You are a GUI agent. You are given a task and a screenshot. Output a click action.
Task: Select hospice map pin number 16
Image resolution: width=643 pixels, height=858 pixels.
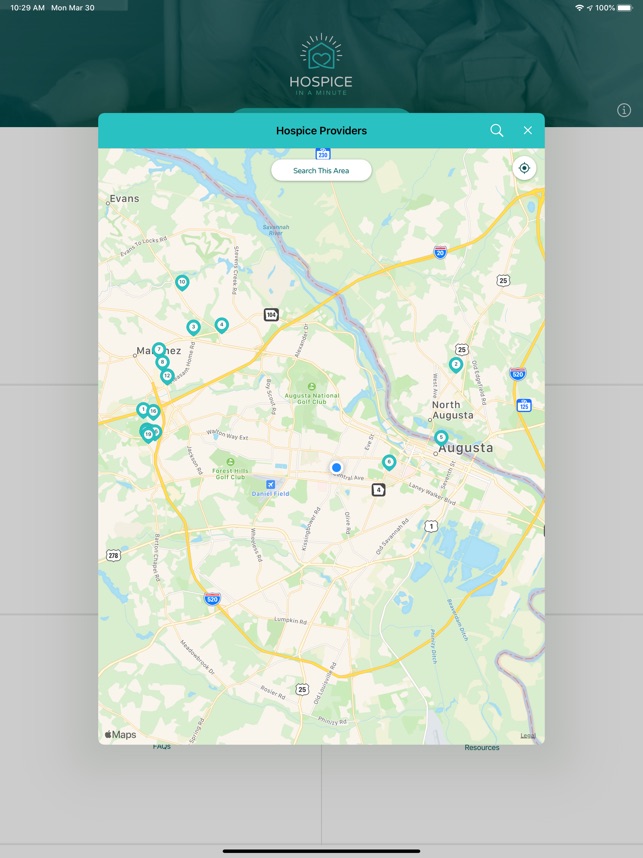pos(154,411)
